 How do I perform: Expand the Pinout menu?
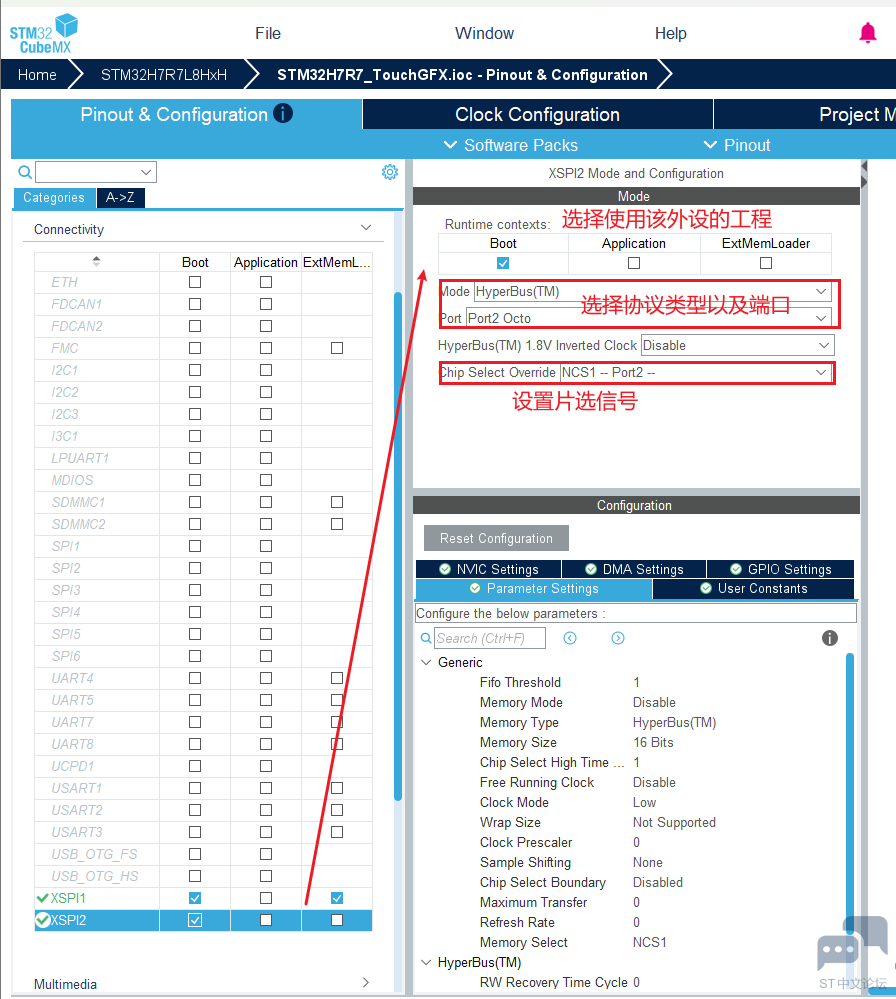tap(737, 145)
